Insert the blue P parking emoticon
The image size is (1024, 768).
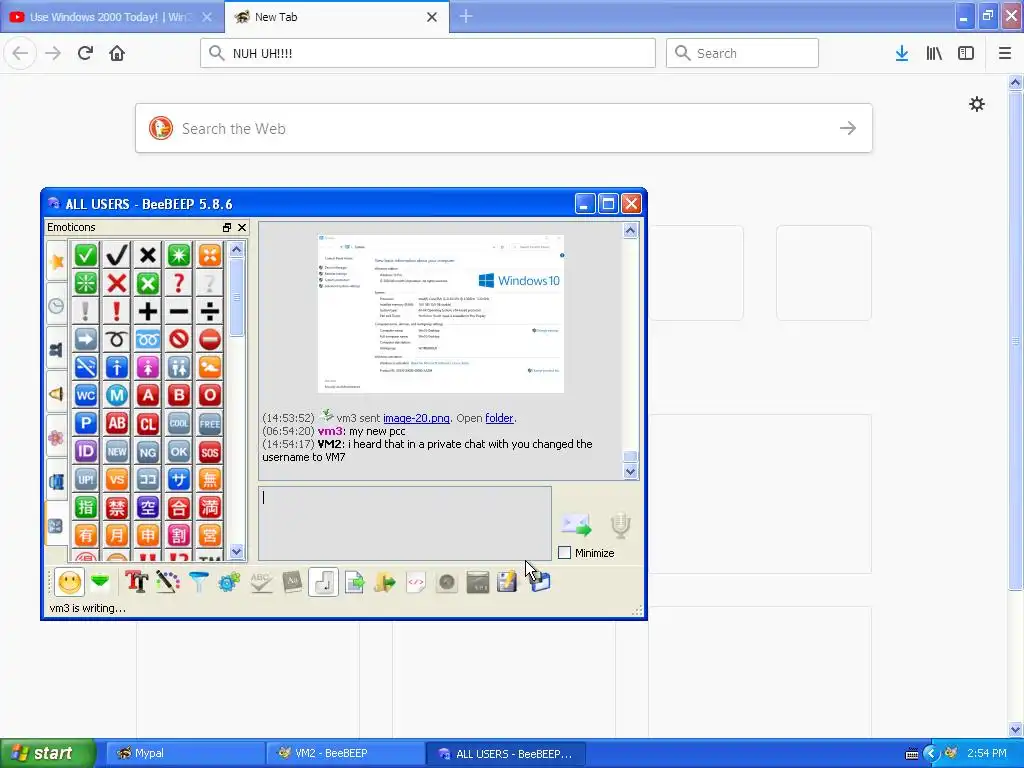tap(86, 423)
